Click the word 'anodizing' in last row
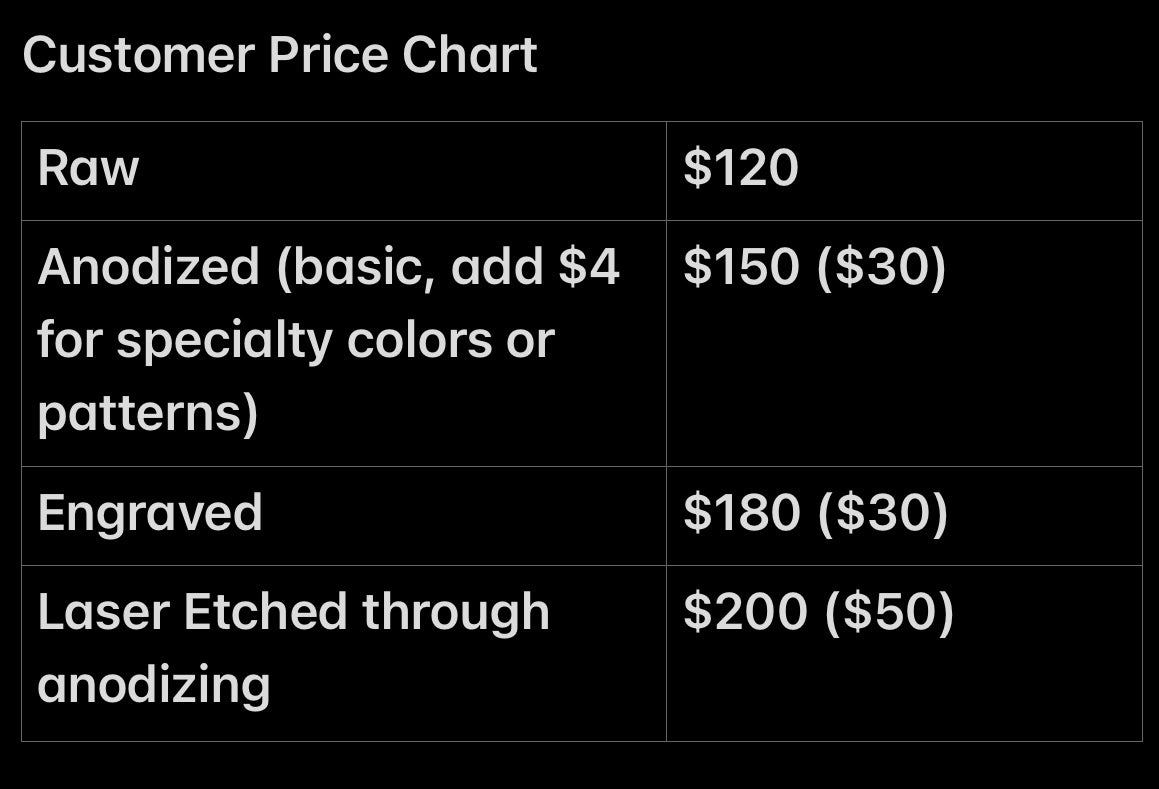Viewport: 1159px width, 789px height. coord(154,686)
